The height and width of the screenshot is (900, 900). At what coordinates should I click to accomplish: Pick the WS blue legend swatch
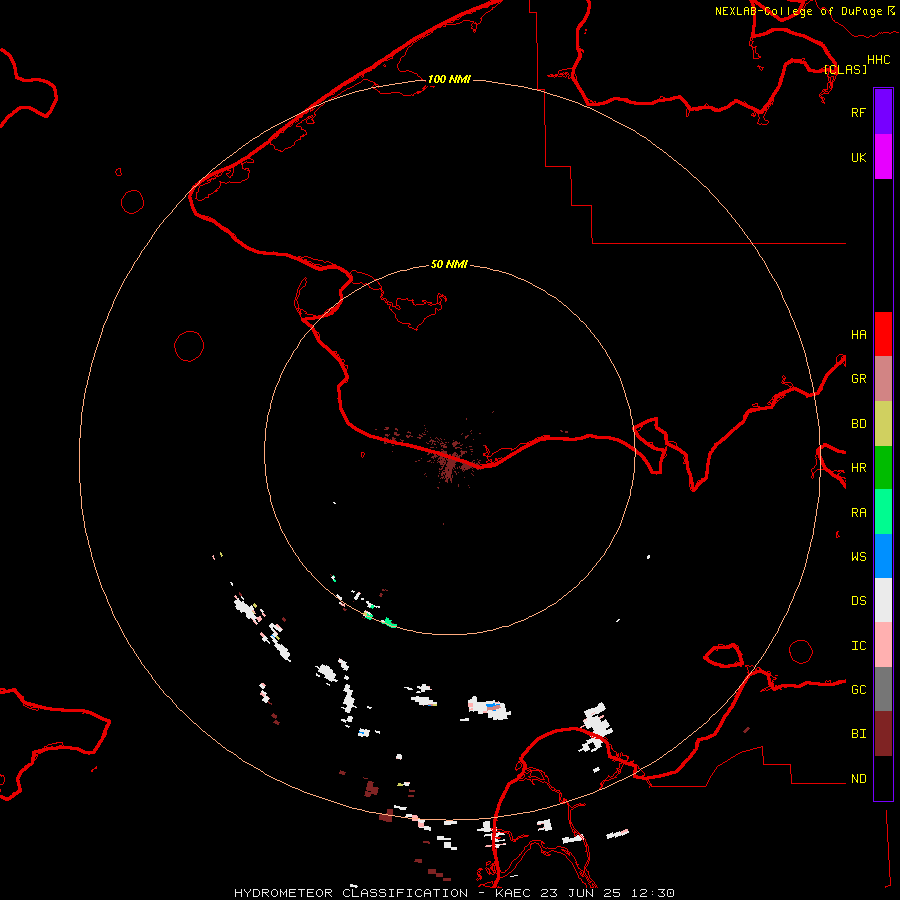click(883, 556)
